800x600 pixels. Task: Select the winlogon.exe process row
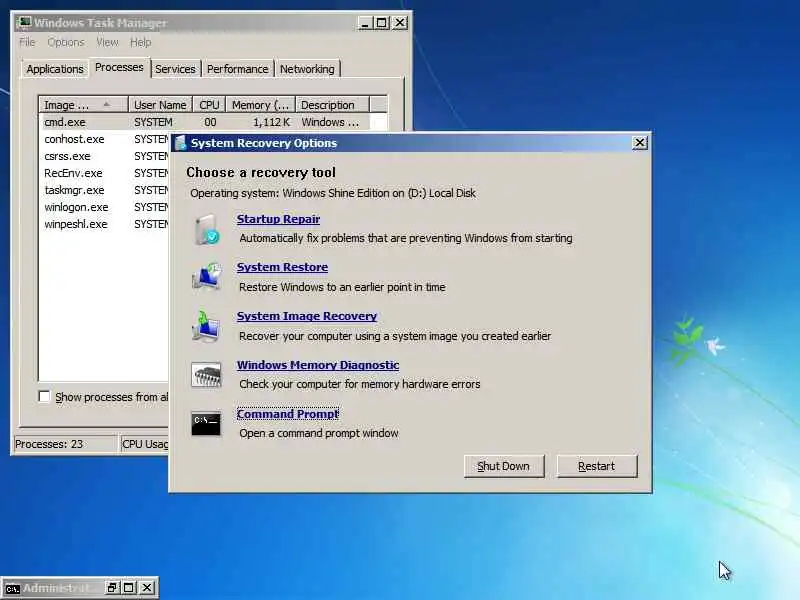click(x=104, y=207)
